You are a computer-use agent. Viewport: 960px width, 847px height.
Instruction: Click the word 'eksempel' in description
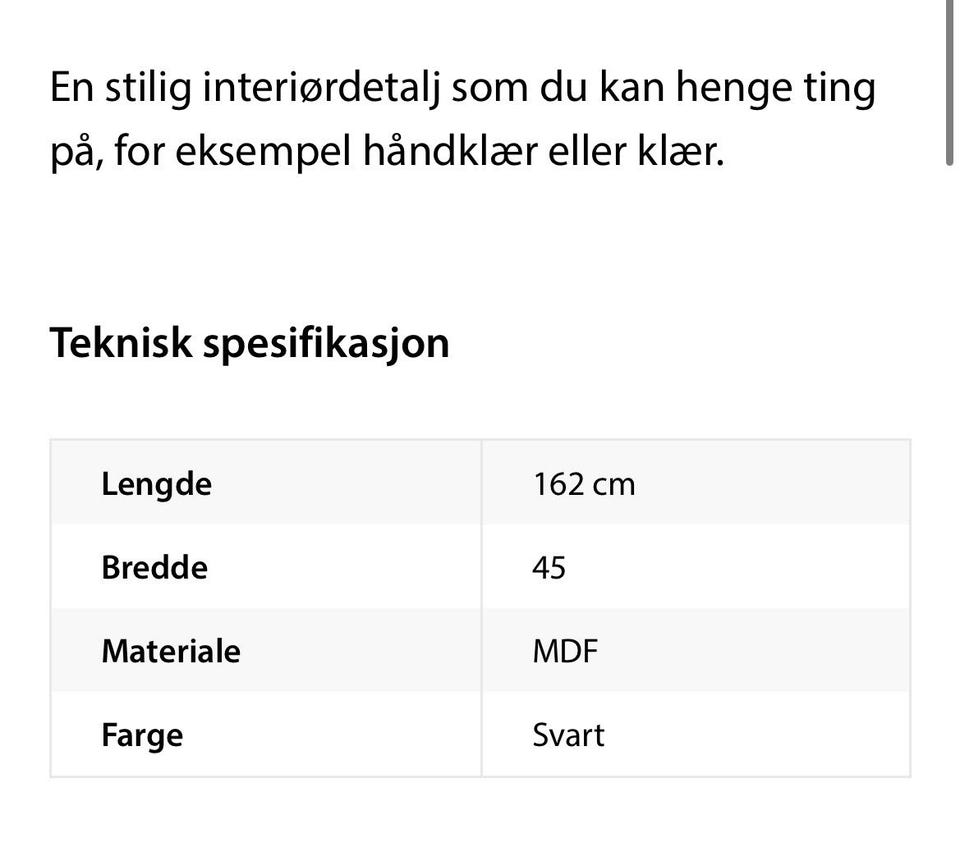[263, 152]
